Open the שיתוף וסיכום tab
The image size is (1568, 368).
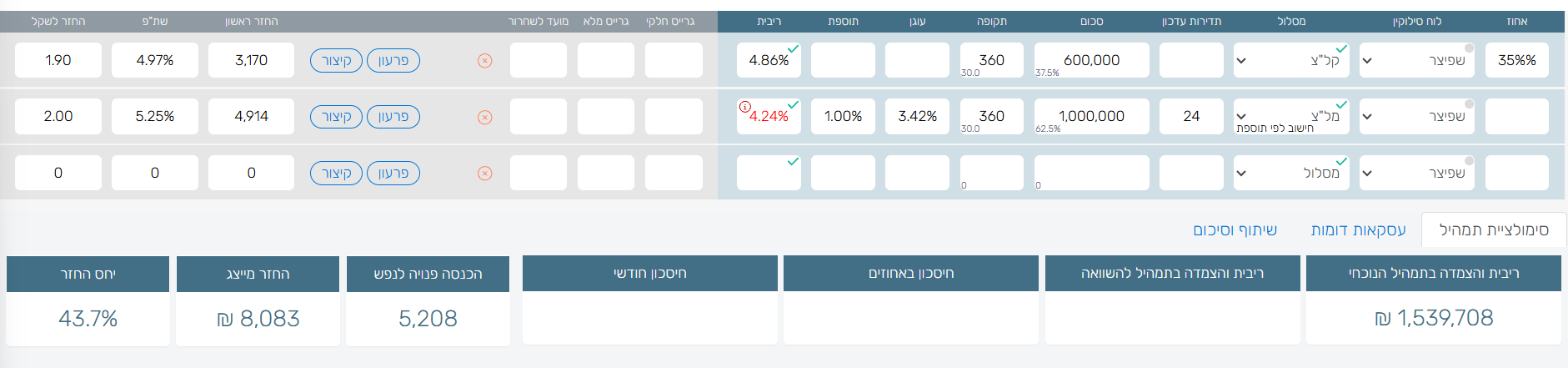pos(1235,230)
